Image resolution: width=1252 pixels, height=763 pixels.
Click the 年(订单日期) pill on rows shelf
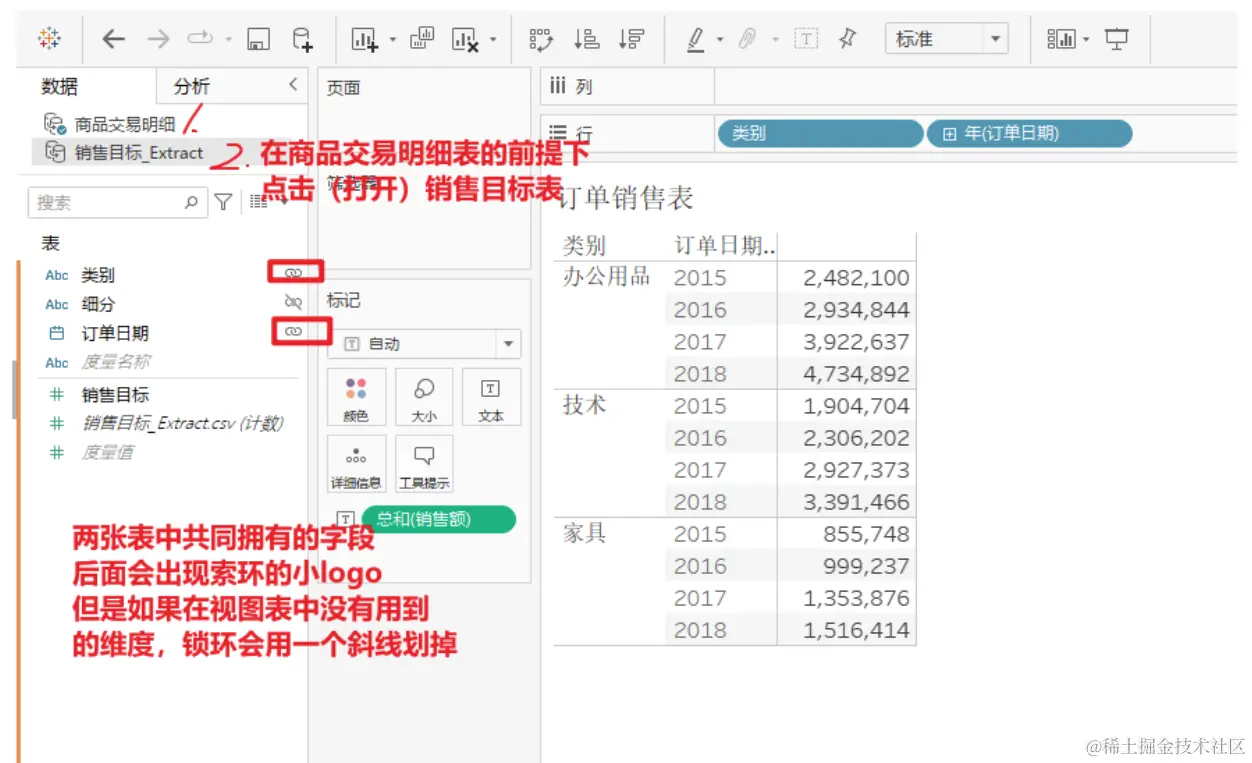[x=1029, y=133]
